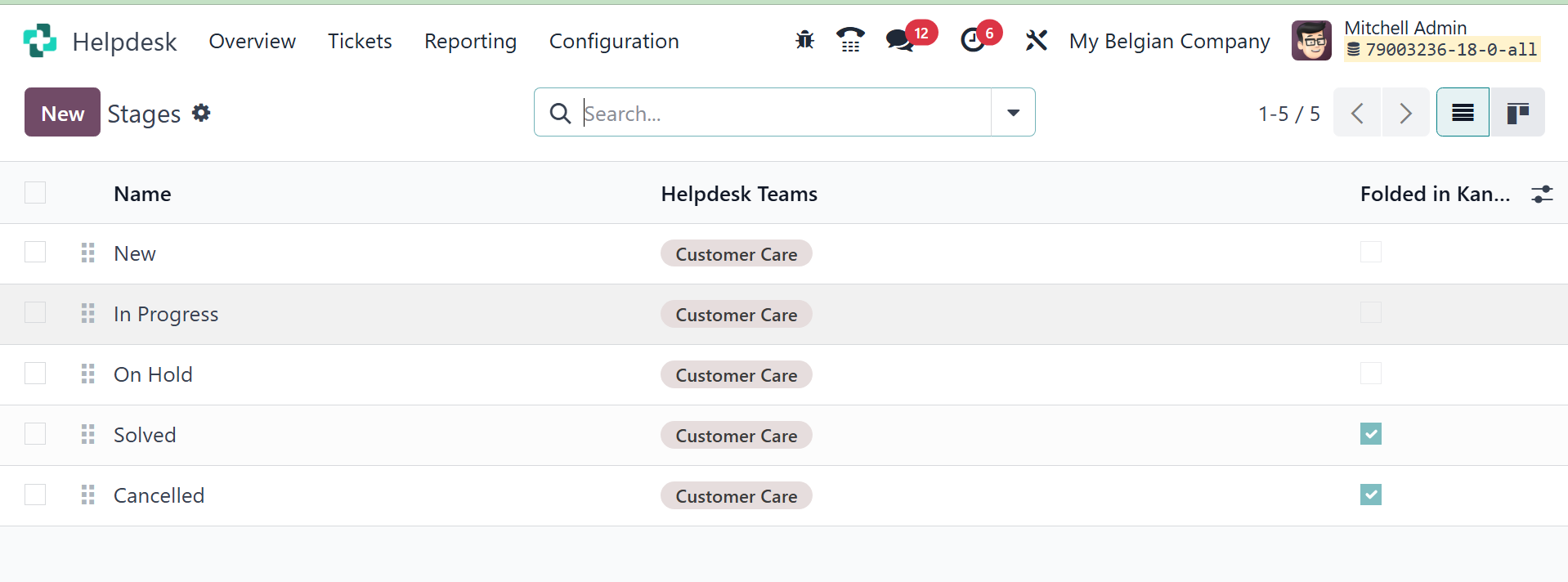Open the VoIP phone dialer icon

click(x=850, y=40)
